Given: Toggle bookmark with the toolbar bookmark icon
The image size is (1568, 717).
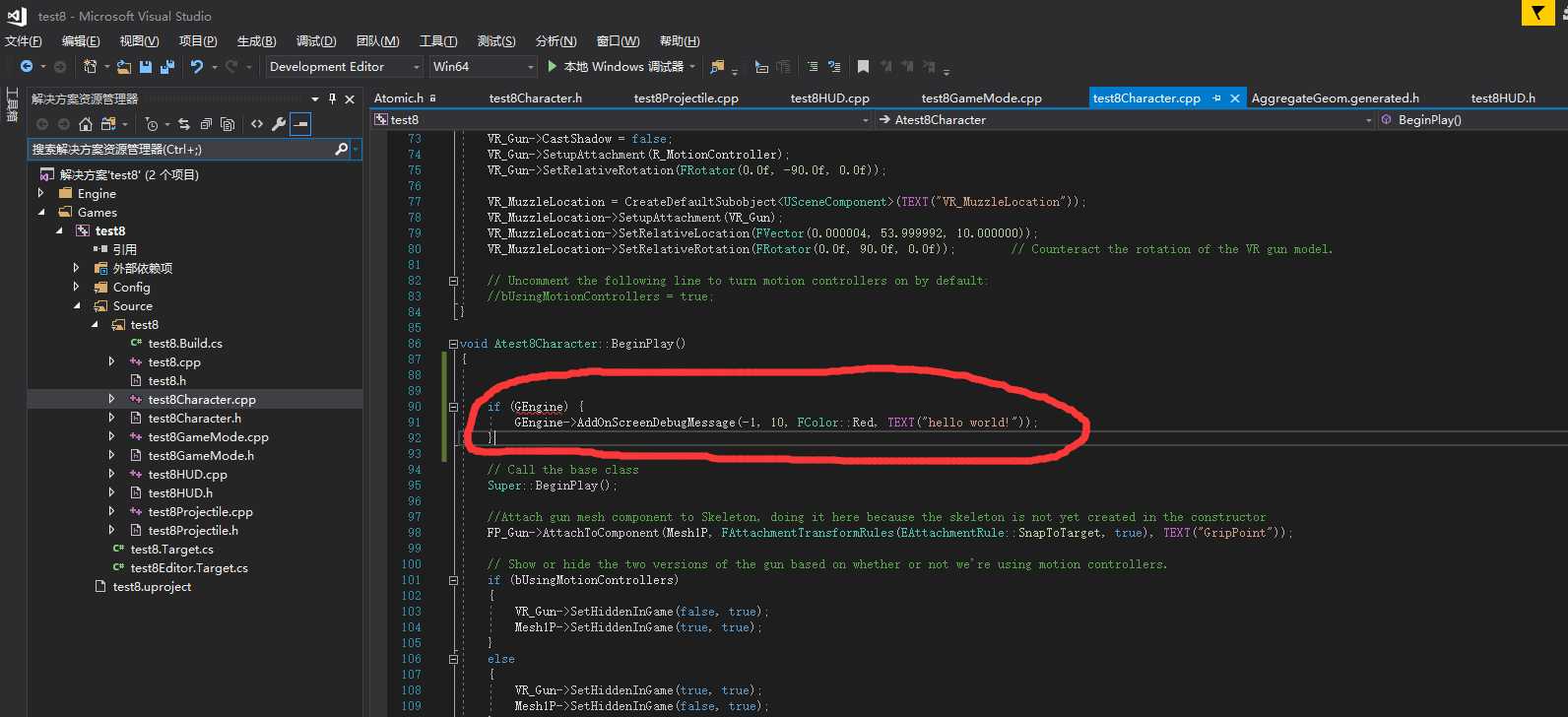Looking at the screenshot, I should pyautogui.click(x=863, y=66).
